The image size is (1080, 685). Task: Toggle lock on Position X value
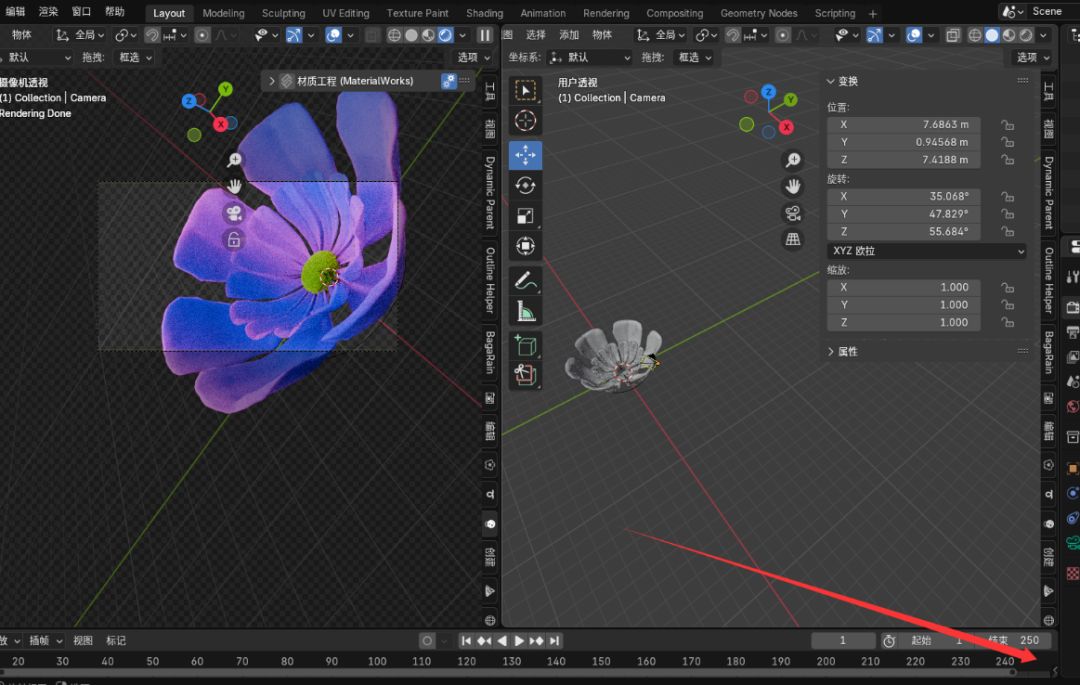[1007, 125]
